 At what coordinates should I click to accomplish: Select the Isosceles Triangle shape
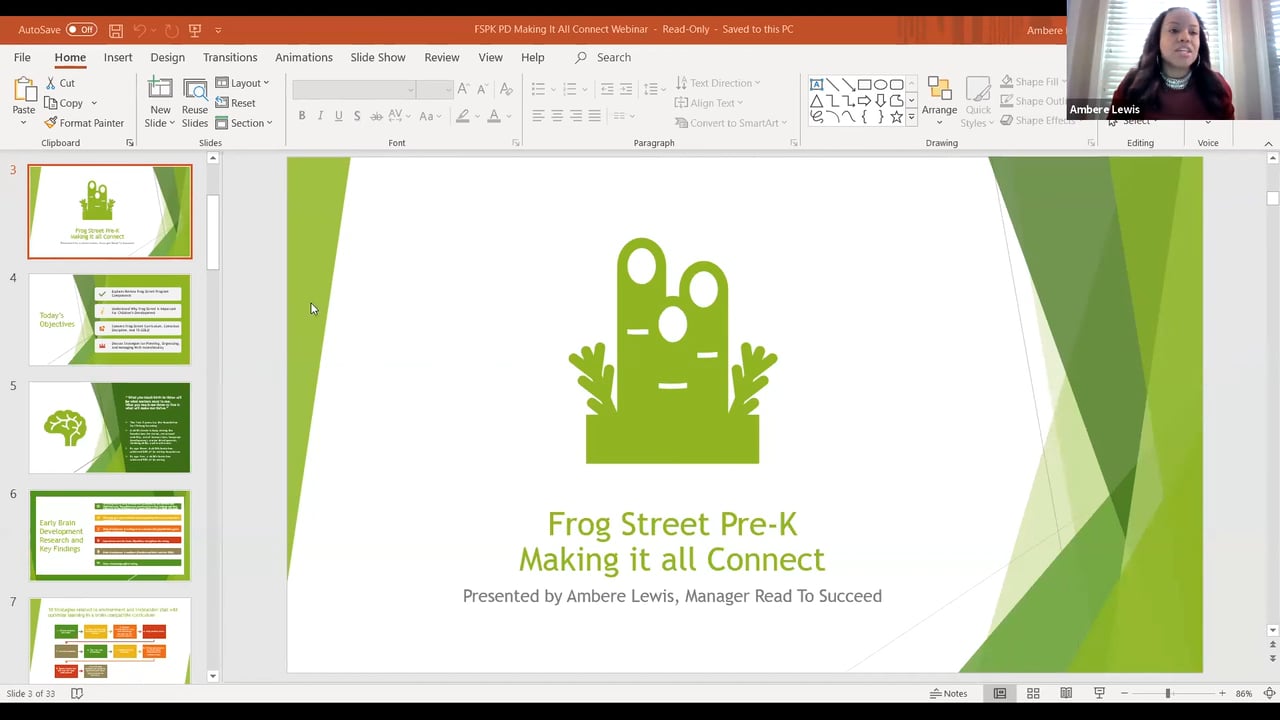(816, 101)
